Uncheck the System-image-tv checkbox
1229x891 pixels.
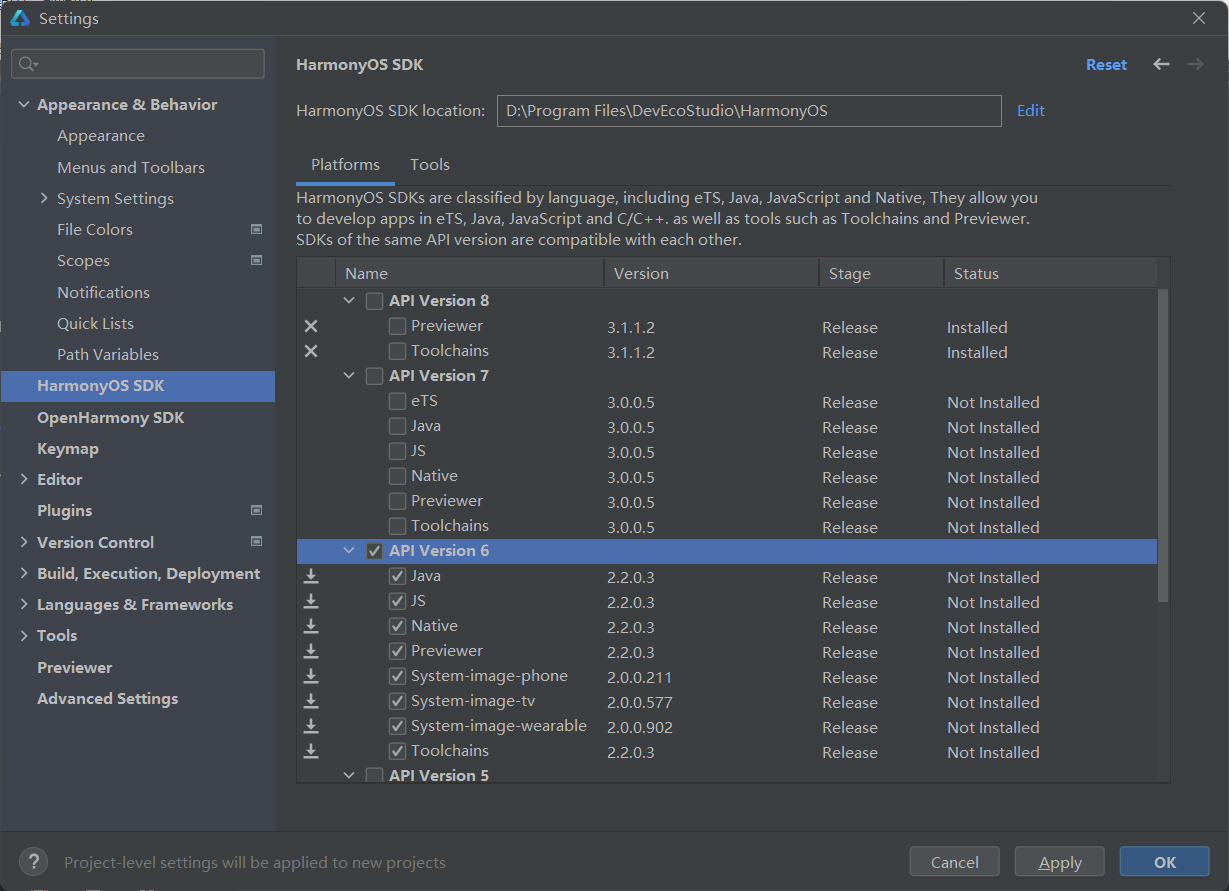pos(397,701)
